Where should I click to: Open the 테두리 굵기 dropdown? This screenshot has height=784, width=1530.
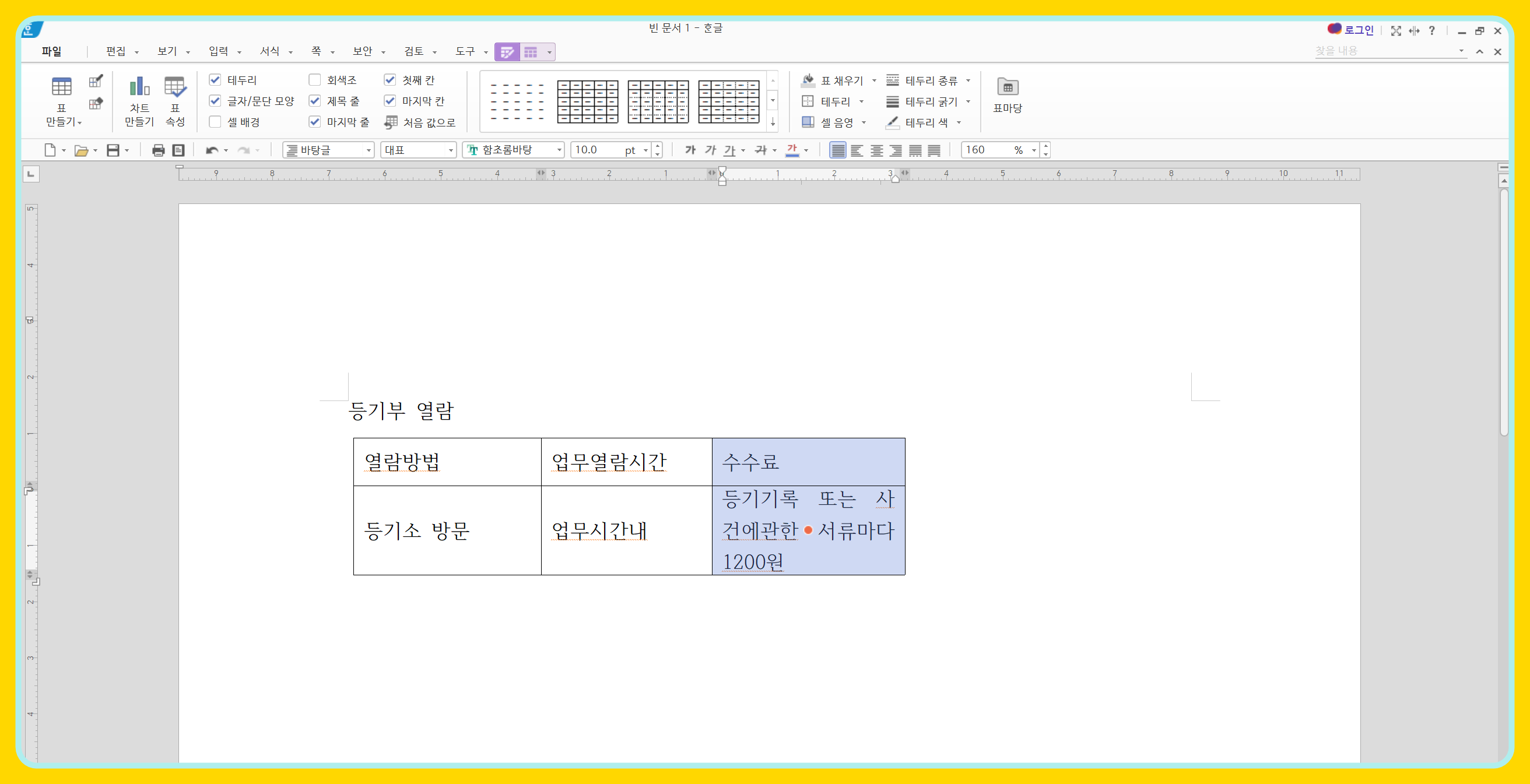coord(968,101)
